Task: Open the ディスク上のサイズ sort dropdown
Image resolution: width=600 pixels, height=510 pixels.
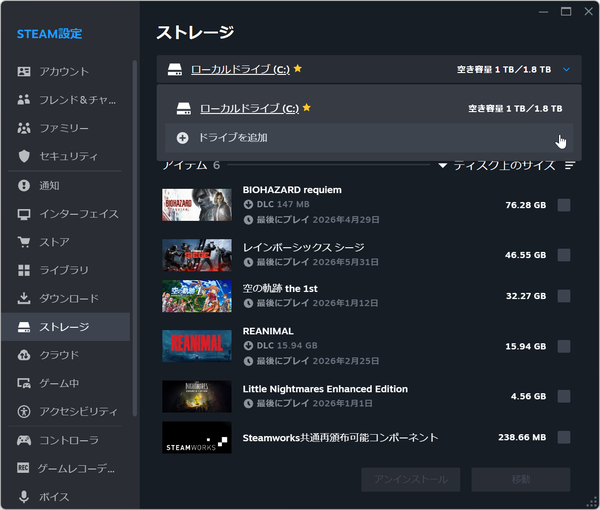Action: [497, 165]
